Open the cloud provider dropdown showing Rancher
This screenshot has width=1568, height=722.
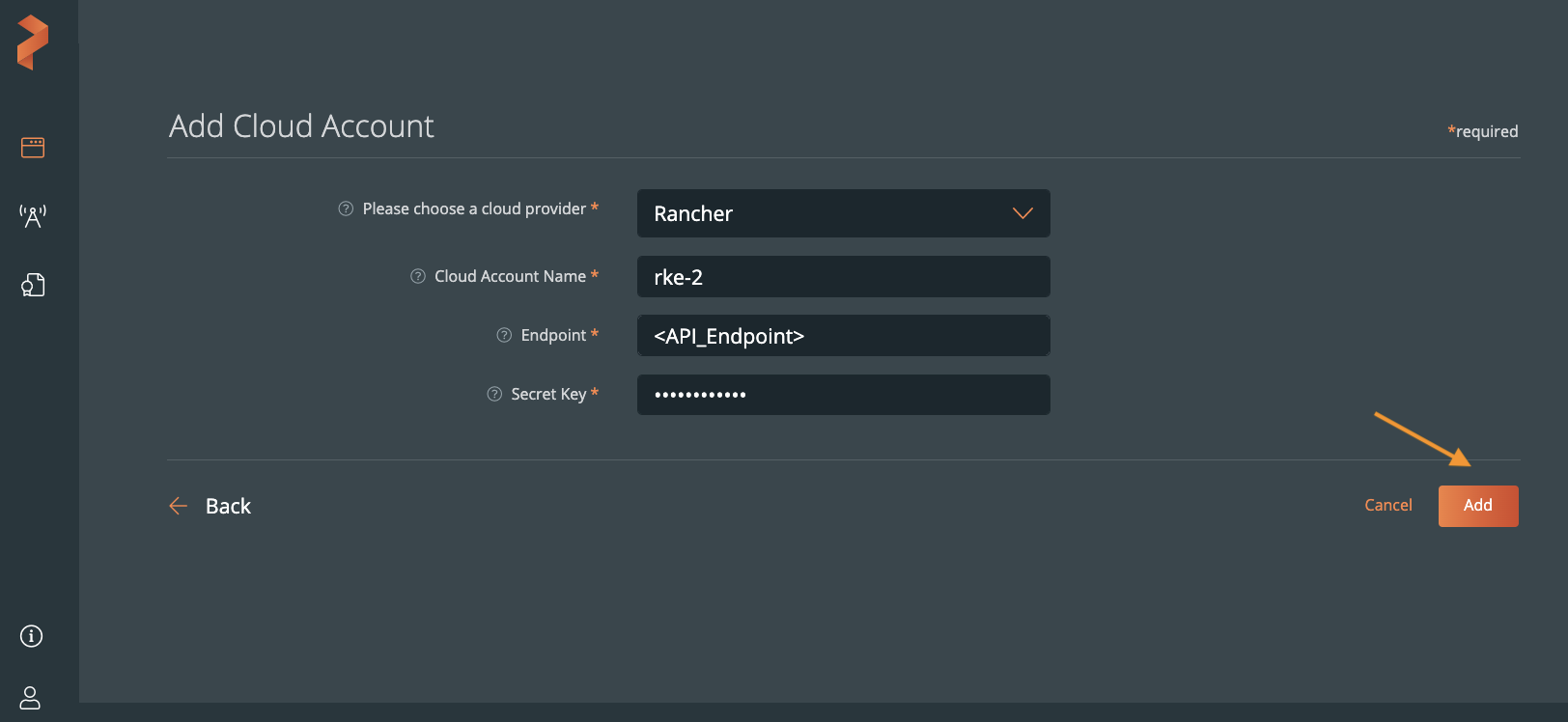coord(821,213)
